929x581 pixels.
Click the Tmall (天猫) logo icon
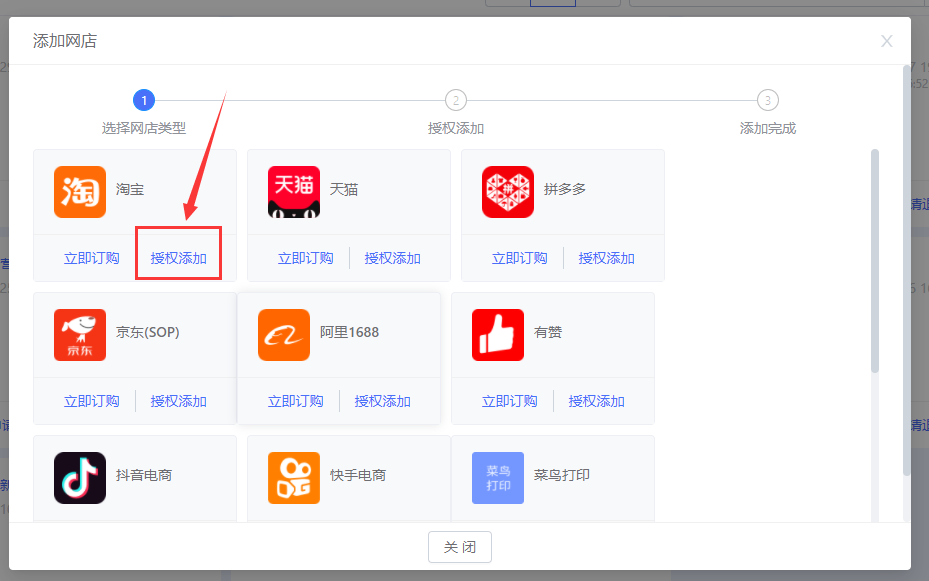[x=294, y=192]
